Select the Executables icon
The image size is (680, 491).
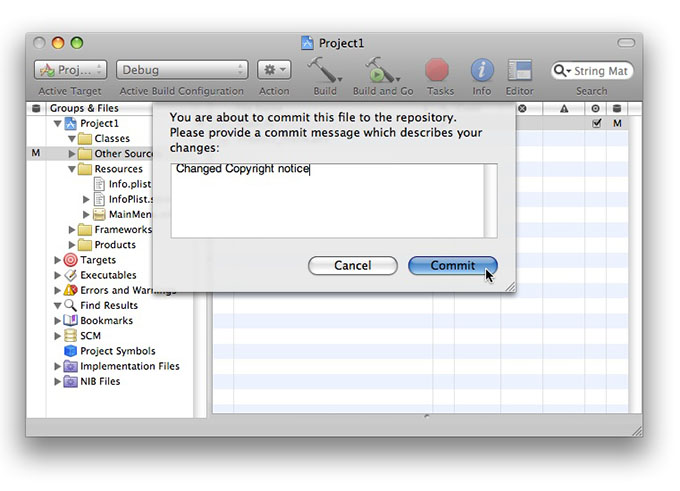[70, 275]
